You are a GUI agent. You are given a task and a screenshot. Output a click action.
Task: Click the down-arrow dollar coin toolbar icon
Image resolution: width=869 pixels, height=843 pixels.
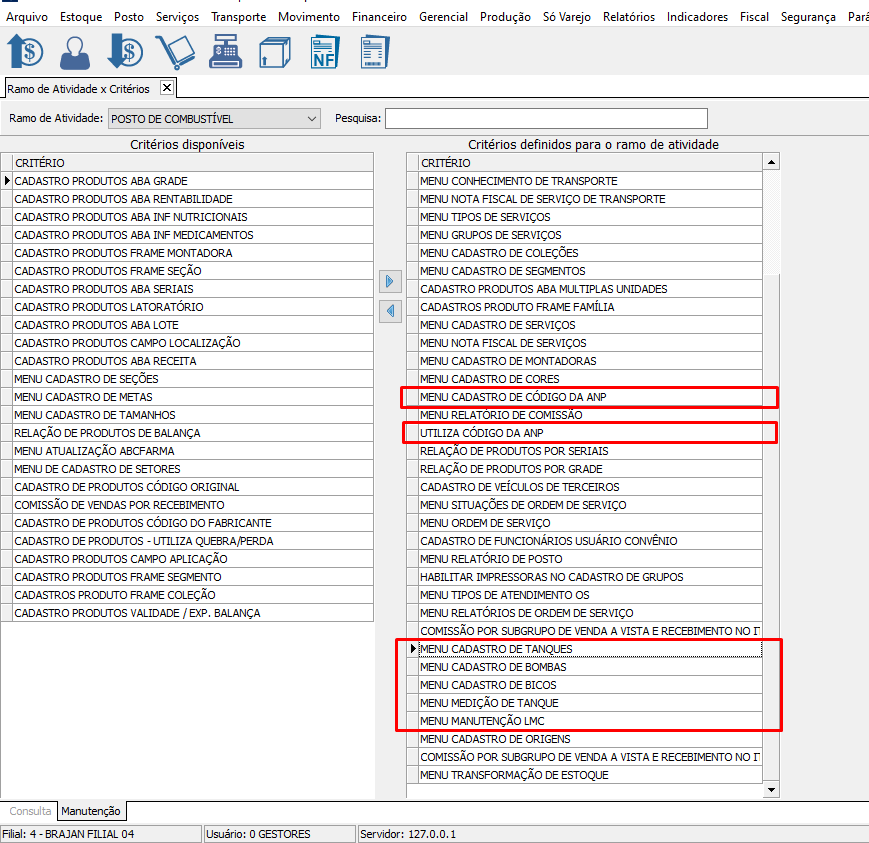(x=125, y=51)
